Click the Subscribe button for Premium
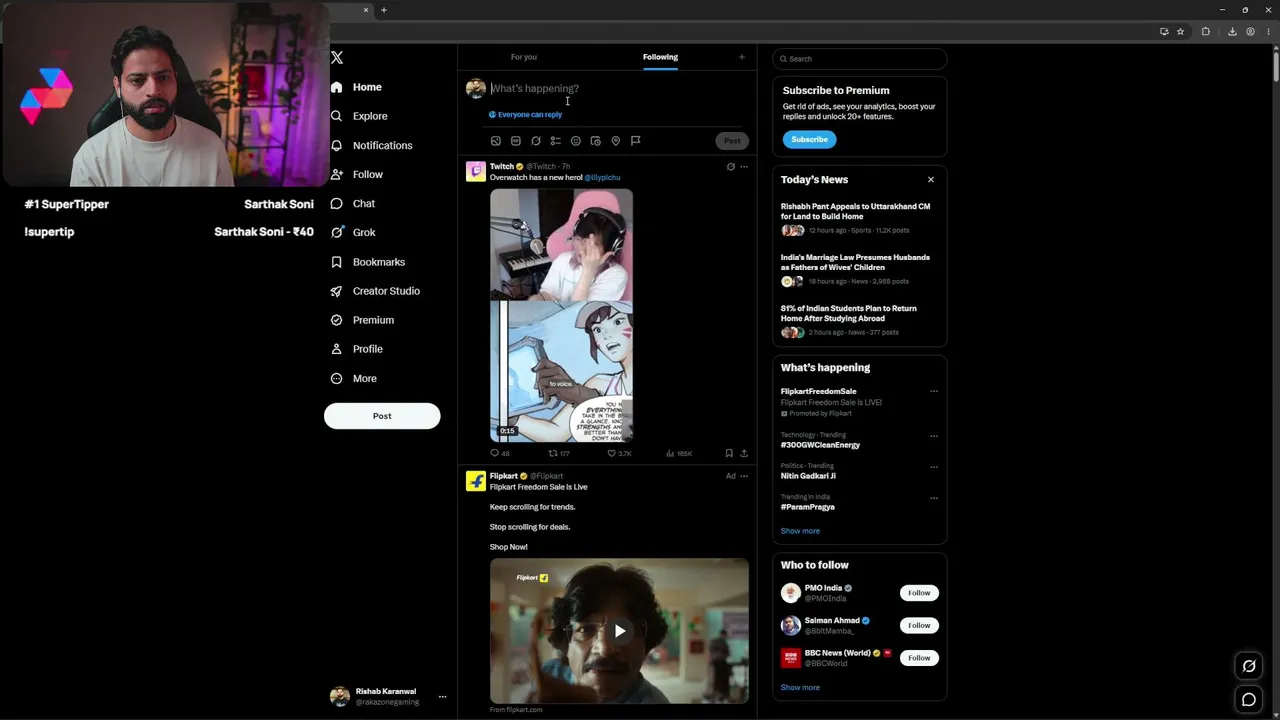The height and width of the screenshot is (720, 1280). [809, 140]
